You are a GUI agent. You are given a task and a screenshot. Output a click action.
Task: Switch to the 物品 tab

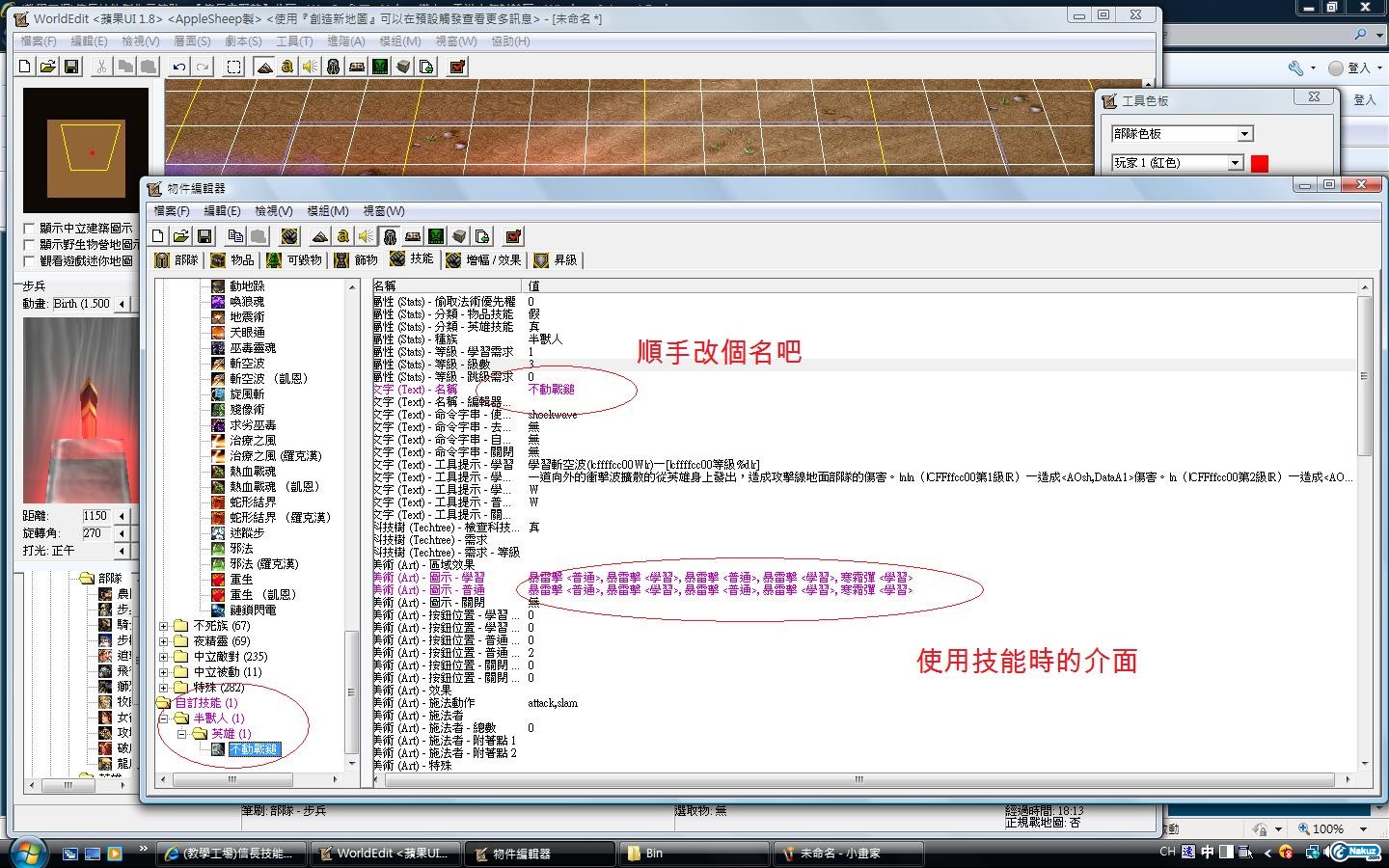233,259
